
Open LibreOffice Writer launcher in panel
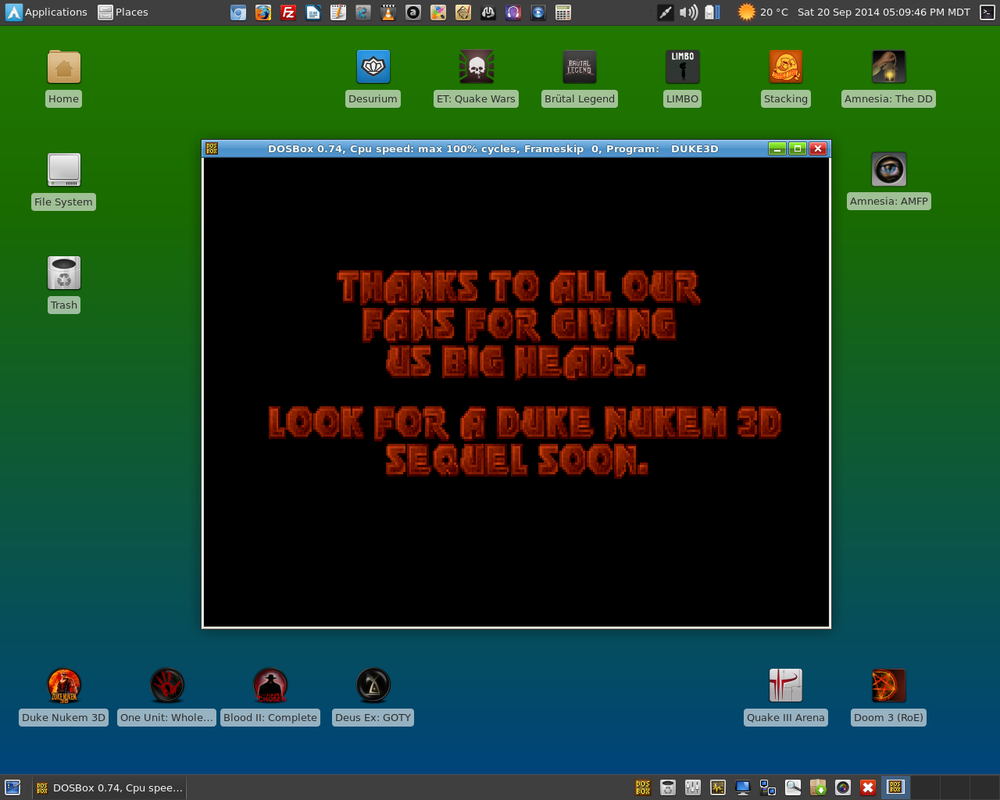[x=313, y=12]
